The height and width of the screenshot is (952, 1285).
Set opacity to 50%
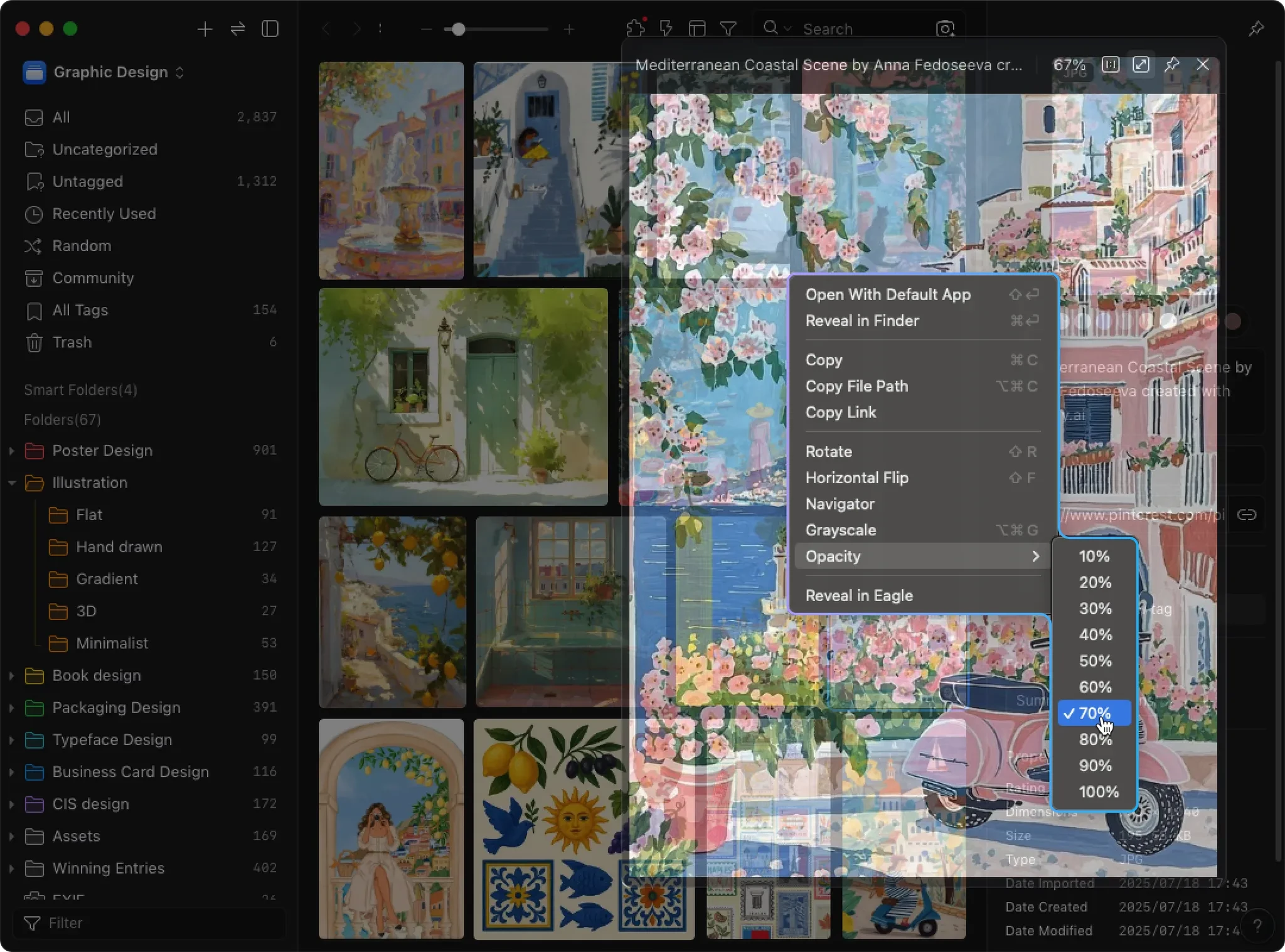(x=1095, y=661)
